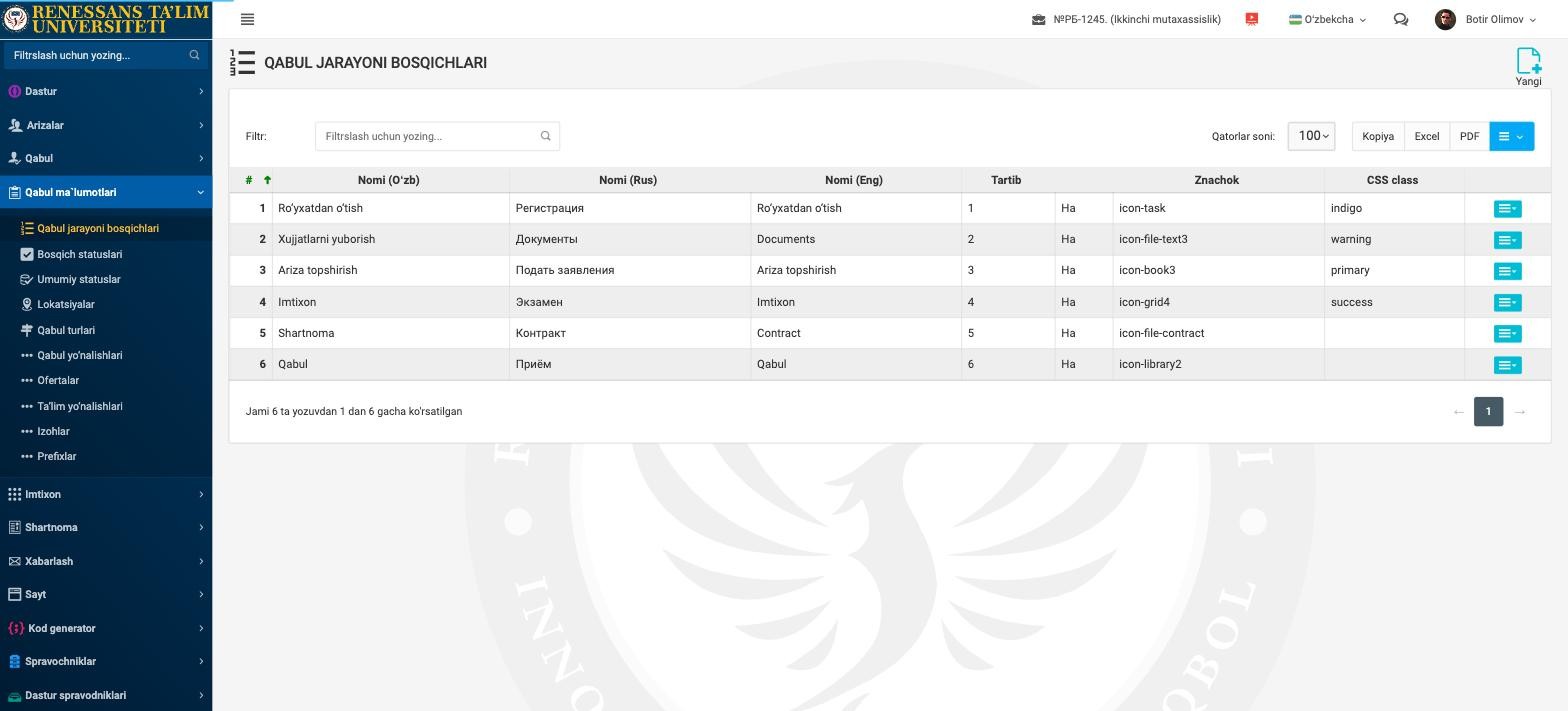Viewport: 1568px width, 711px height.
Task: Click the Excel export button
Action: pos(1426,136)
